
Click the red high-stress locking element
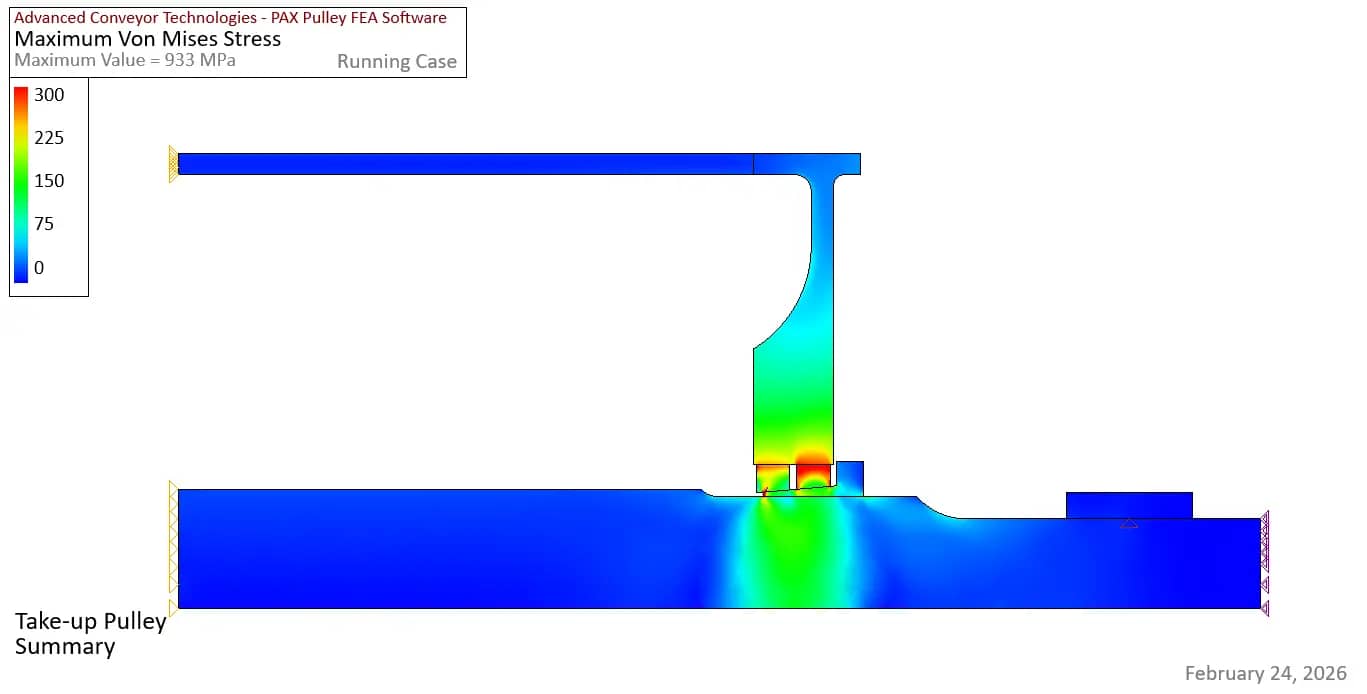814,475
